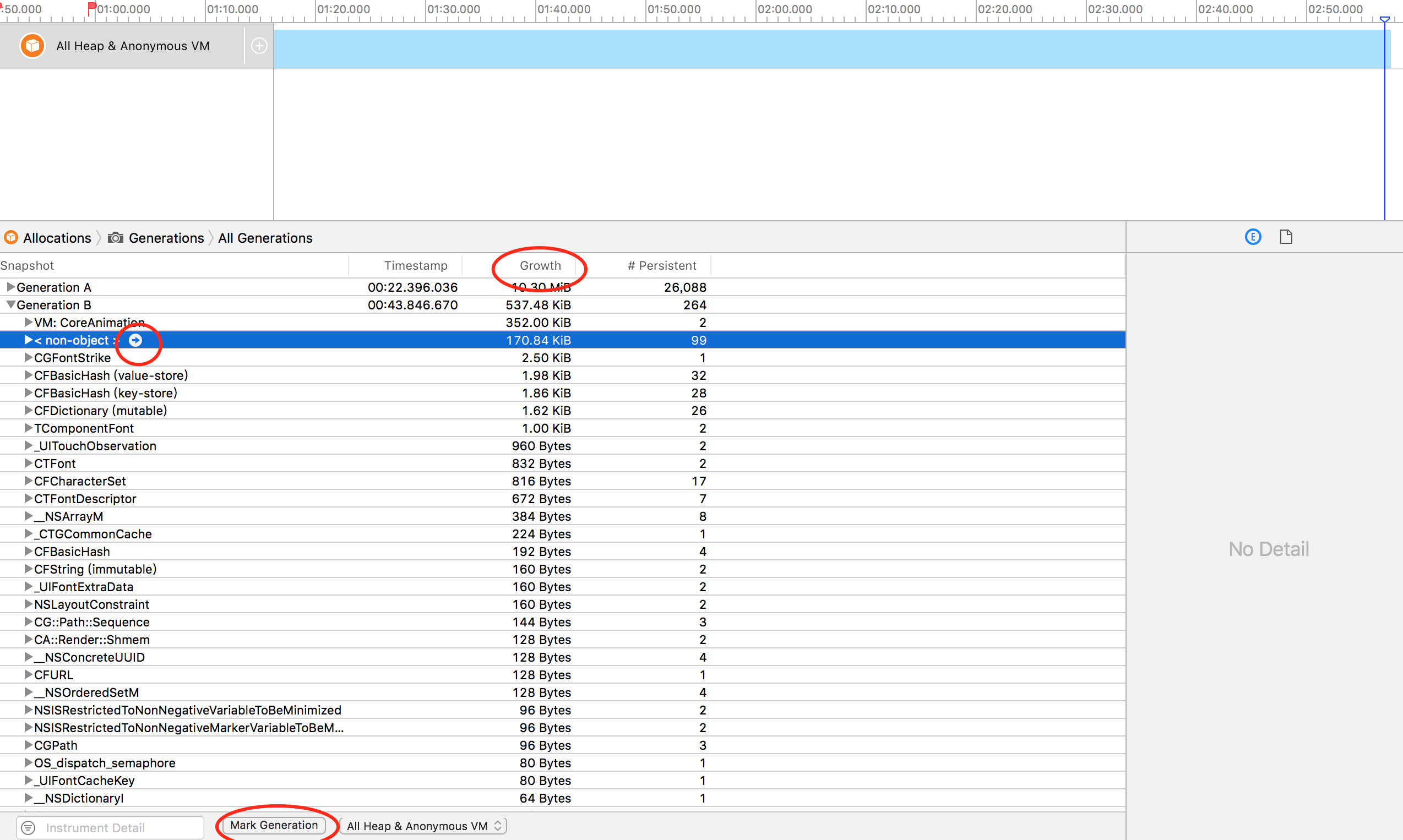The width and height of the screenshot is (1403, 840).
Task: Click the filter icon in Instrument Detail field
Action: pos(28,827)
